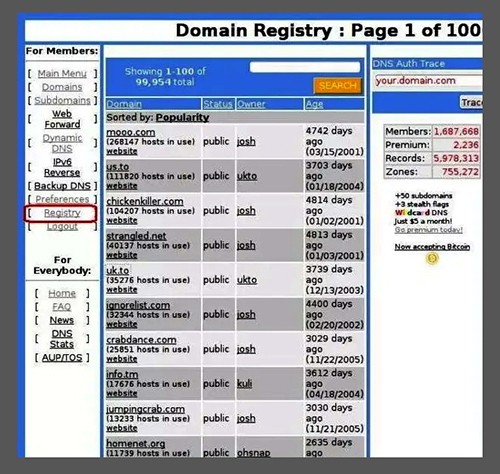The height and width of the screenshot is (474, 500).
Task: Open IPv6 Reverse page
Action: coord(62,167)
